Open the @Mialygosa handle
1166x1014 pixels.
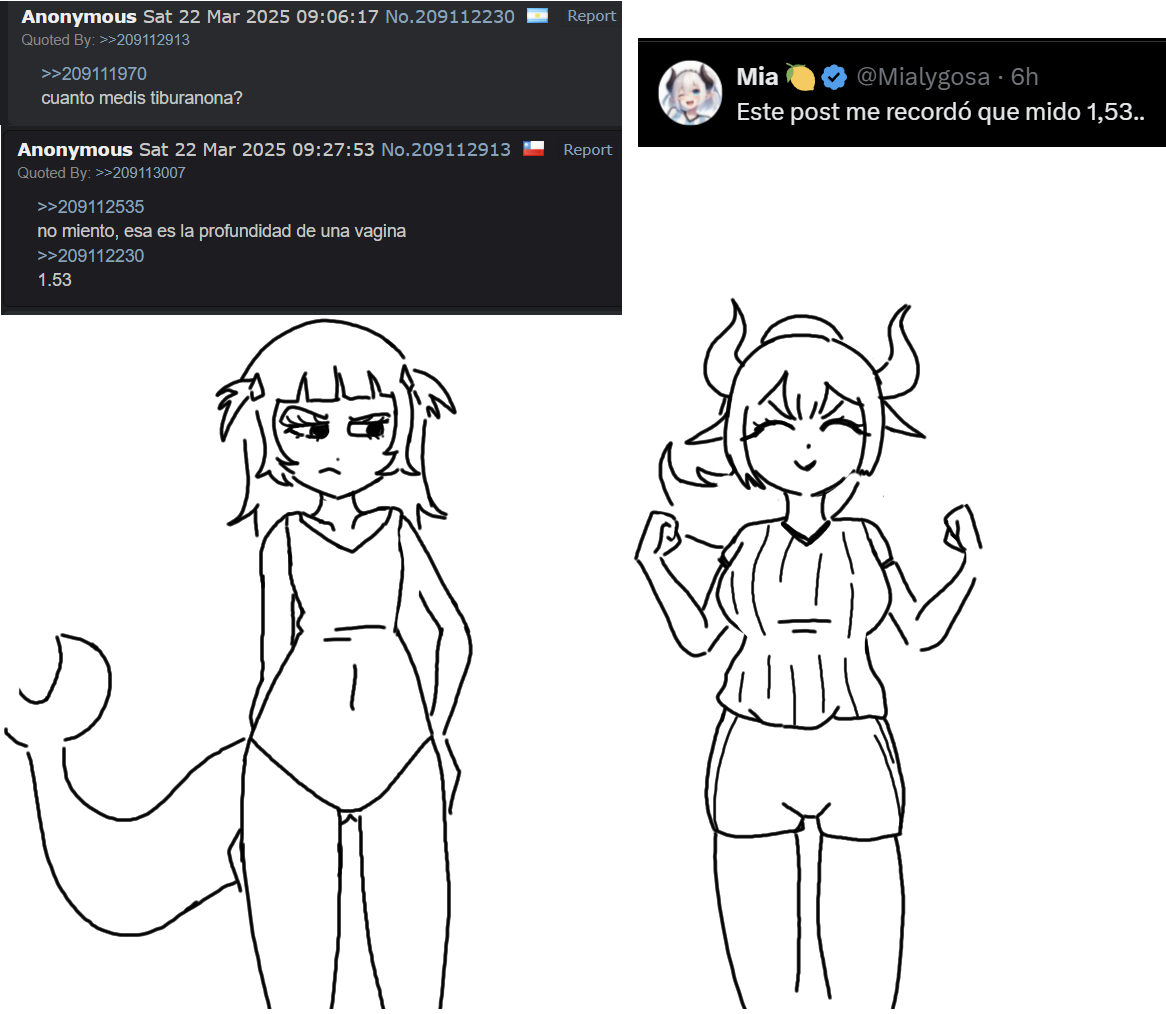click(923, 77)
